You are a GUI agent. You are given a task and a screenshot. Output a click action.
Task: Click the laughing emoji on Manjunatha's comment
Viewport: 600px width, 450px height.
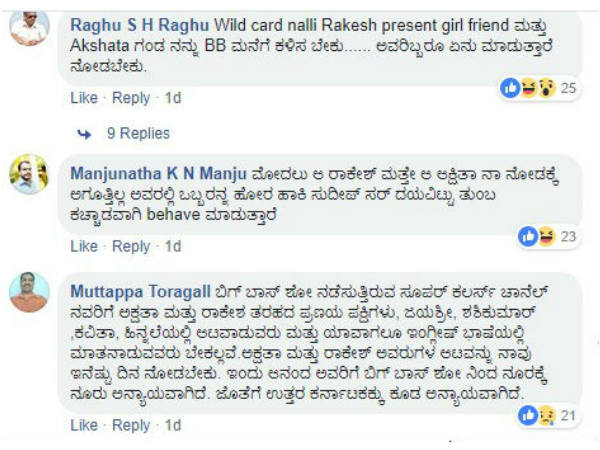547,236
